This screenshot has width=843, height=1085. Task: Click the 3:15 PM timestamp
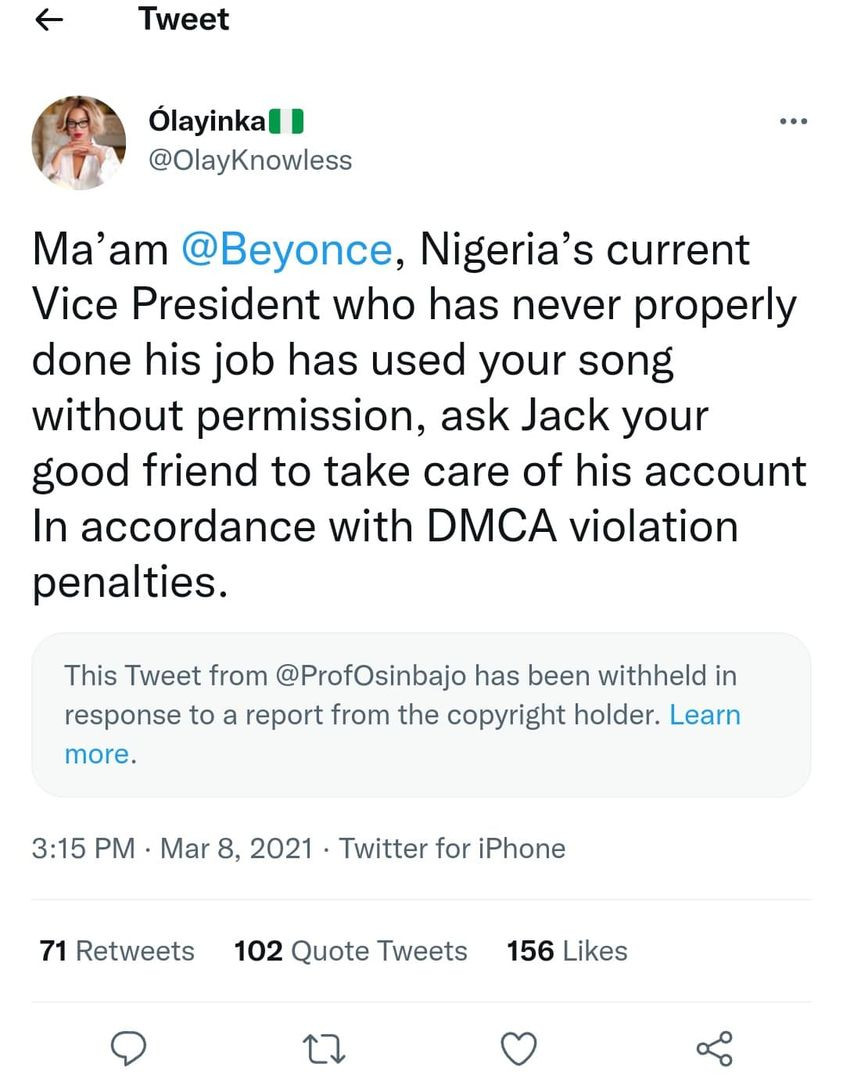click(x=83, y=849)
